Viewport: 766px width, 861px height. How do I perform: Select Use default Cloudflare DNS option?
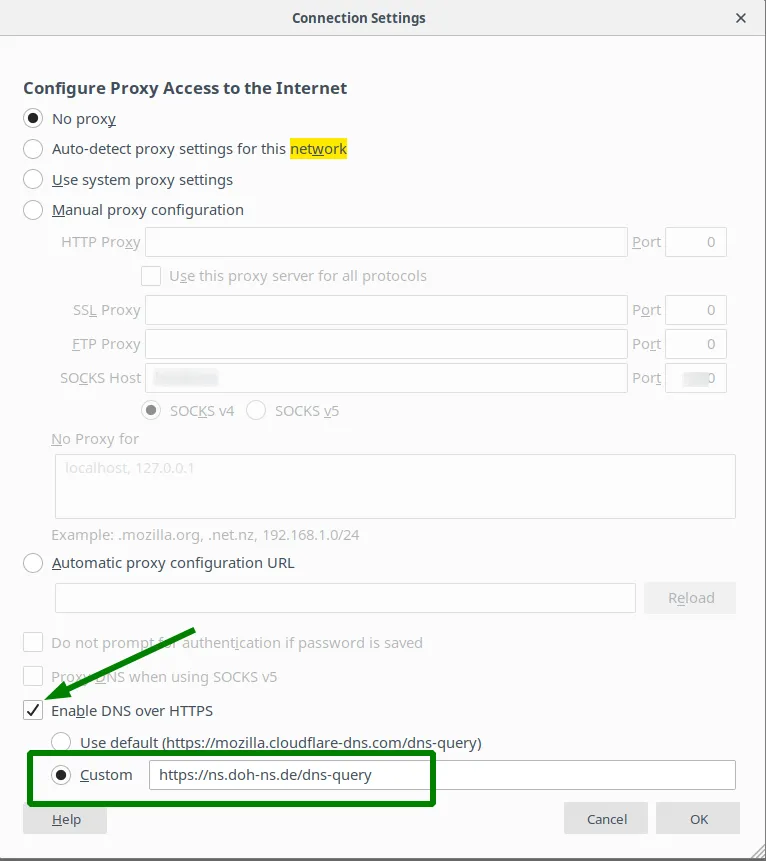(61, 742)
